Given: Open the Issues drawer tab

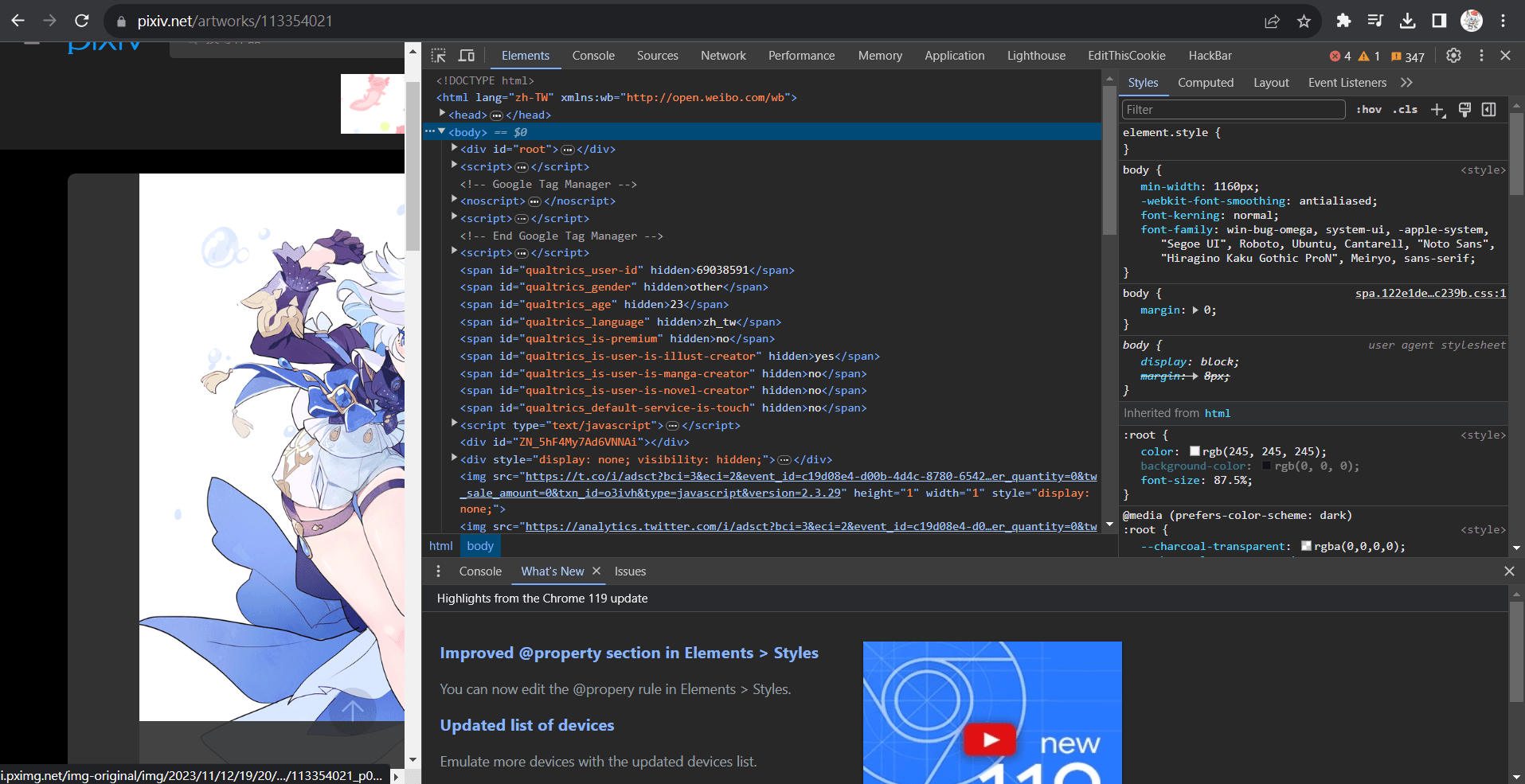Looking at the screenshot, I should 630,571.
